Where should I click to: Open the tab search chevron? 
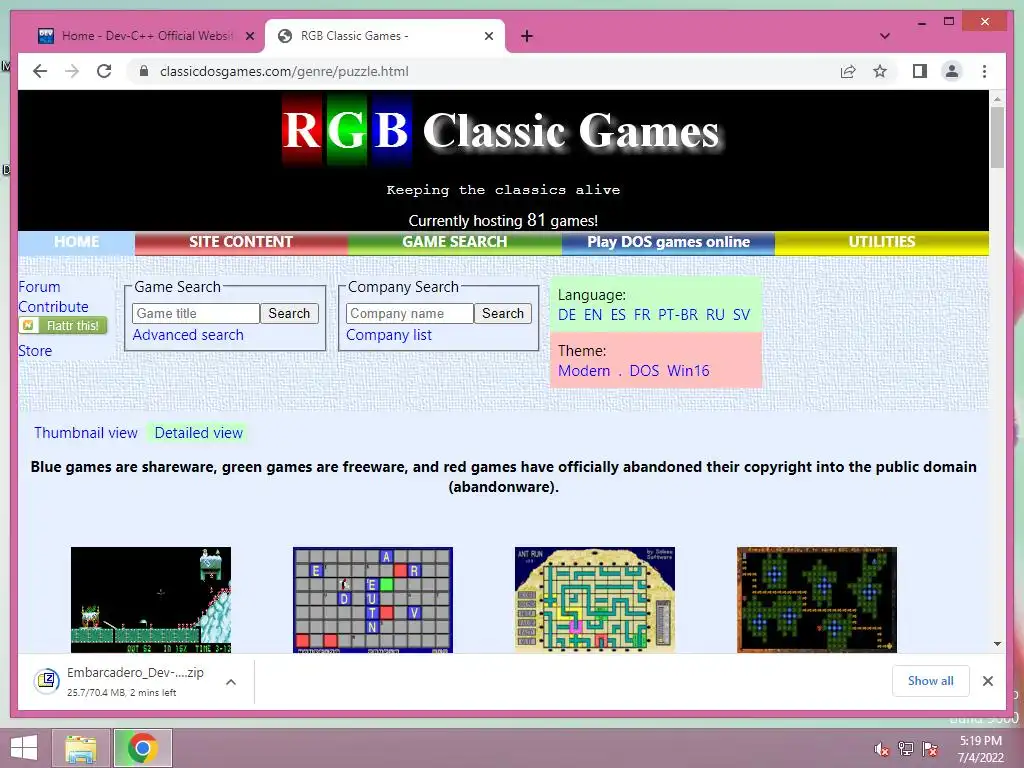[x=885, y=36]
